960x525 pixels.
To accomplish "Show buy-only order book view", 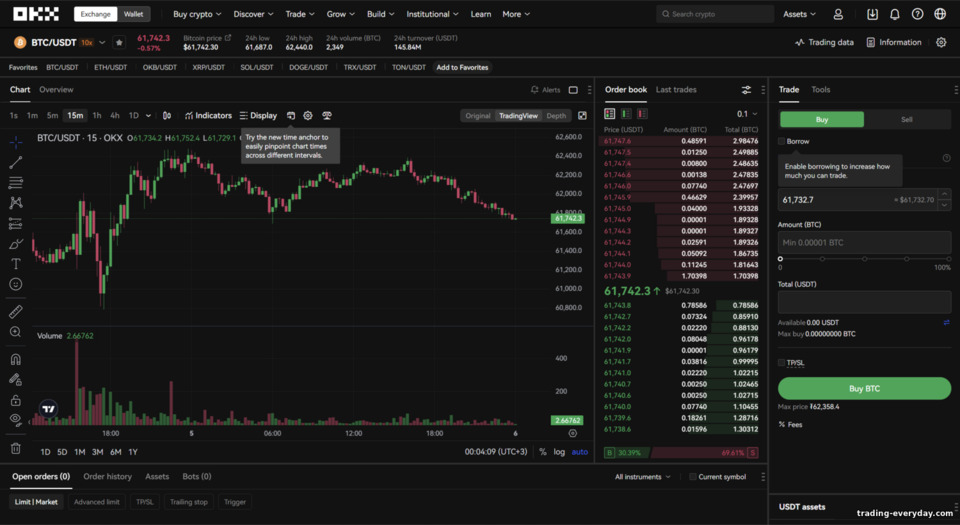I will coord(626,114).
